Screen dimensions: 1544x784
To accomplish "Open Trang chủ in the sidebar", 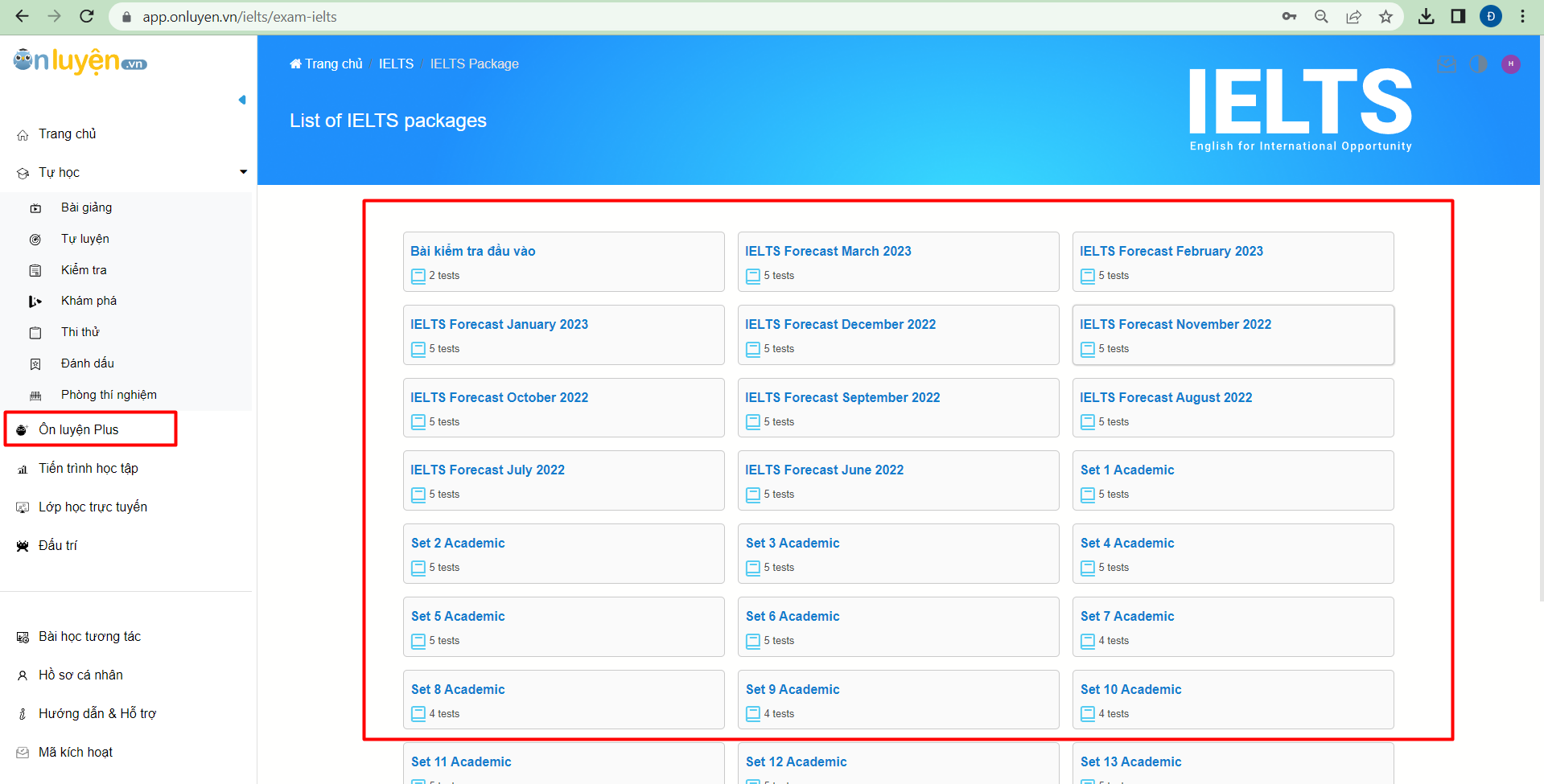I will (x=67, y=133).
